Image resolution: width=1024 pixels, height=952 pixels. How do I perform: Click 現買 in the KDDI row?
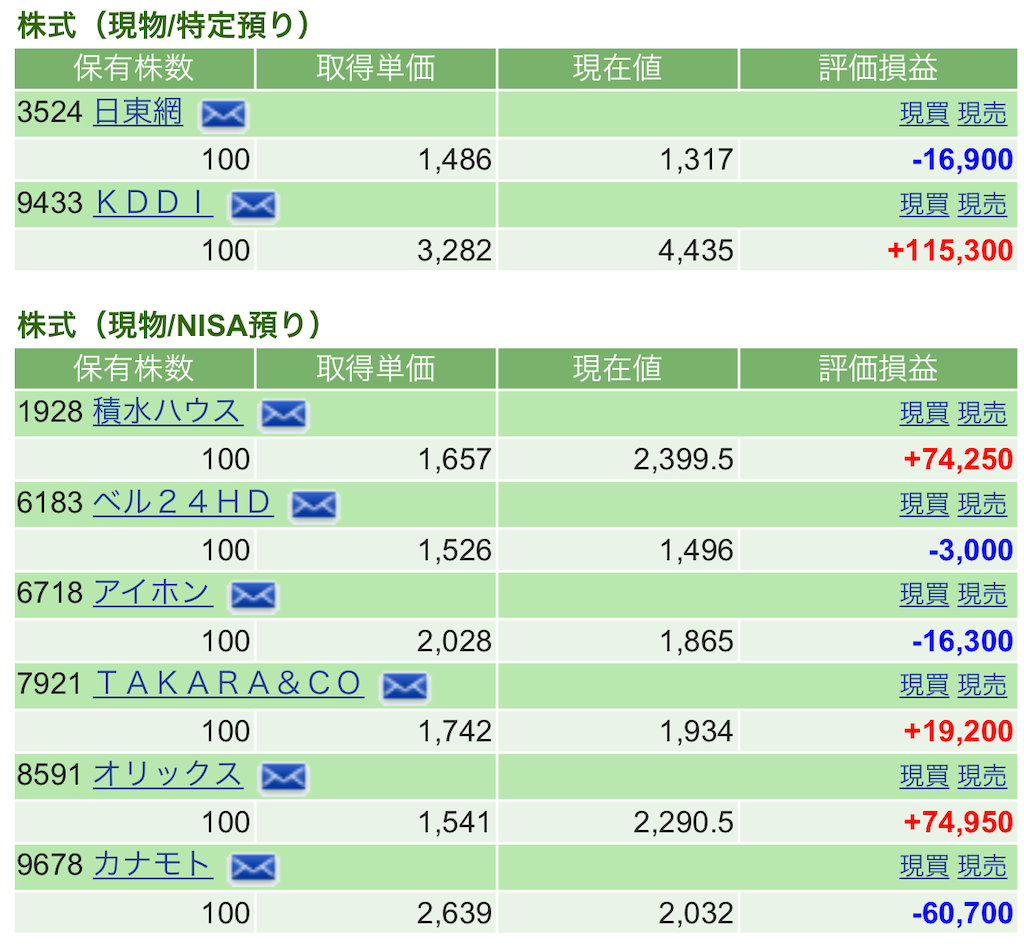924,204
